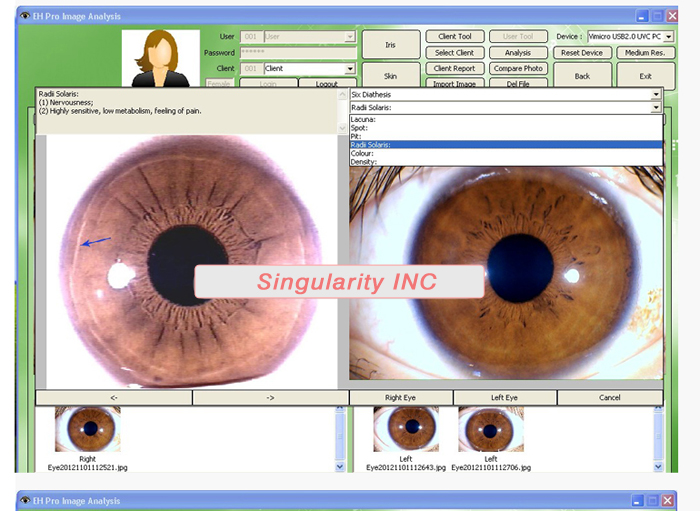Click the Left Eye button

(x=505, y=398)
